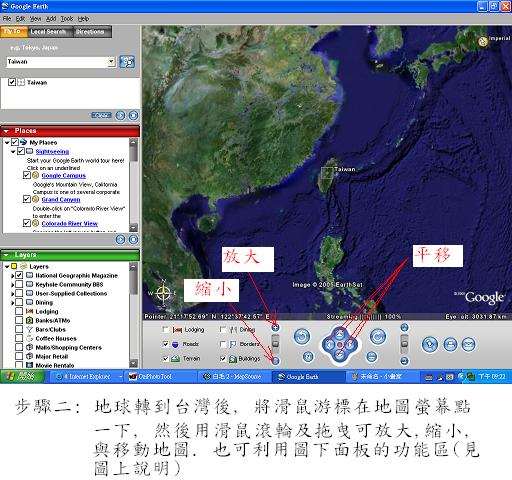Click the add placemark pushpin button

[430, 344]
